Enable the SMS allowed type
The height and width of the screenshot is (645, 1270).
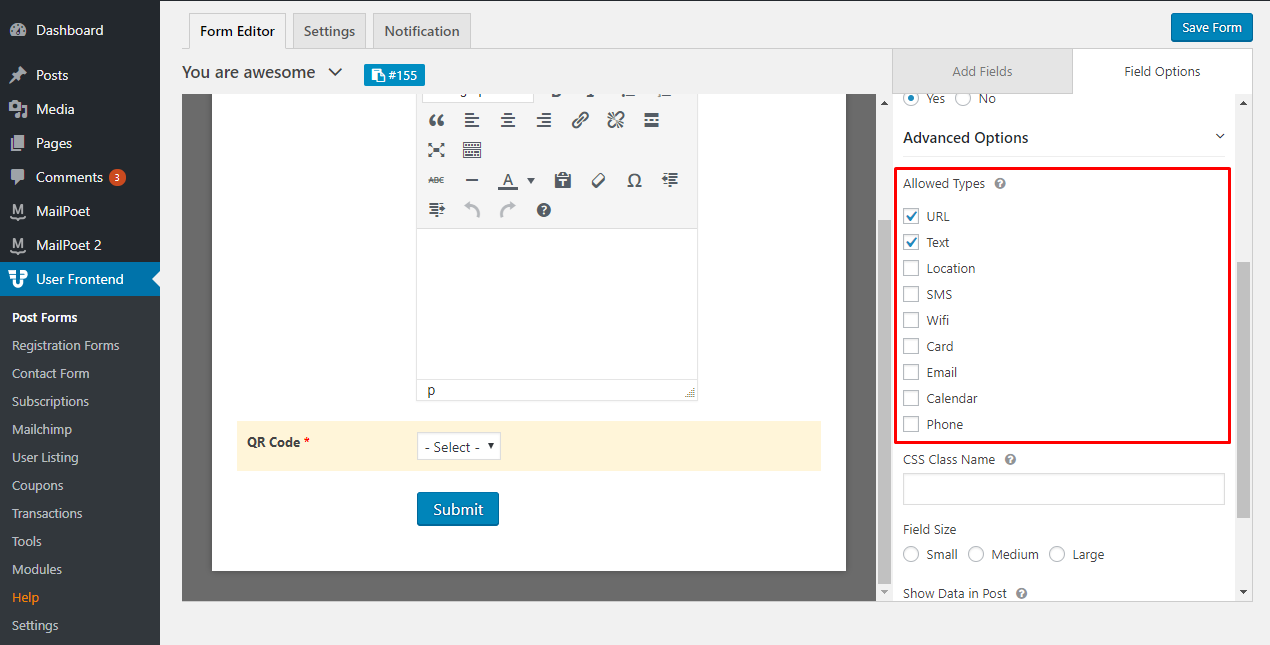911,294
